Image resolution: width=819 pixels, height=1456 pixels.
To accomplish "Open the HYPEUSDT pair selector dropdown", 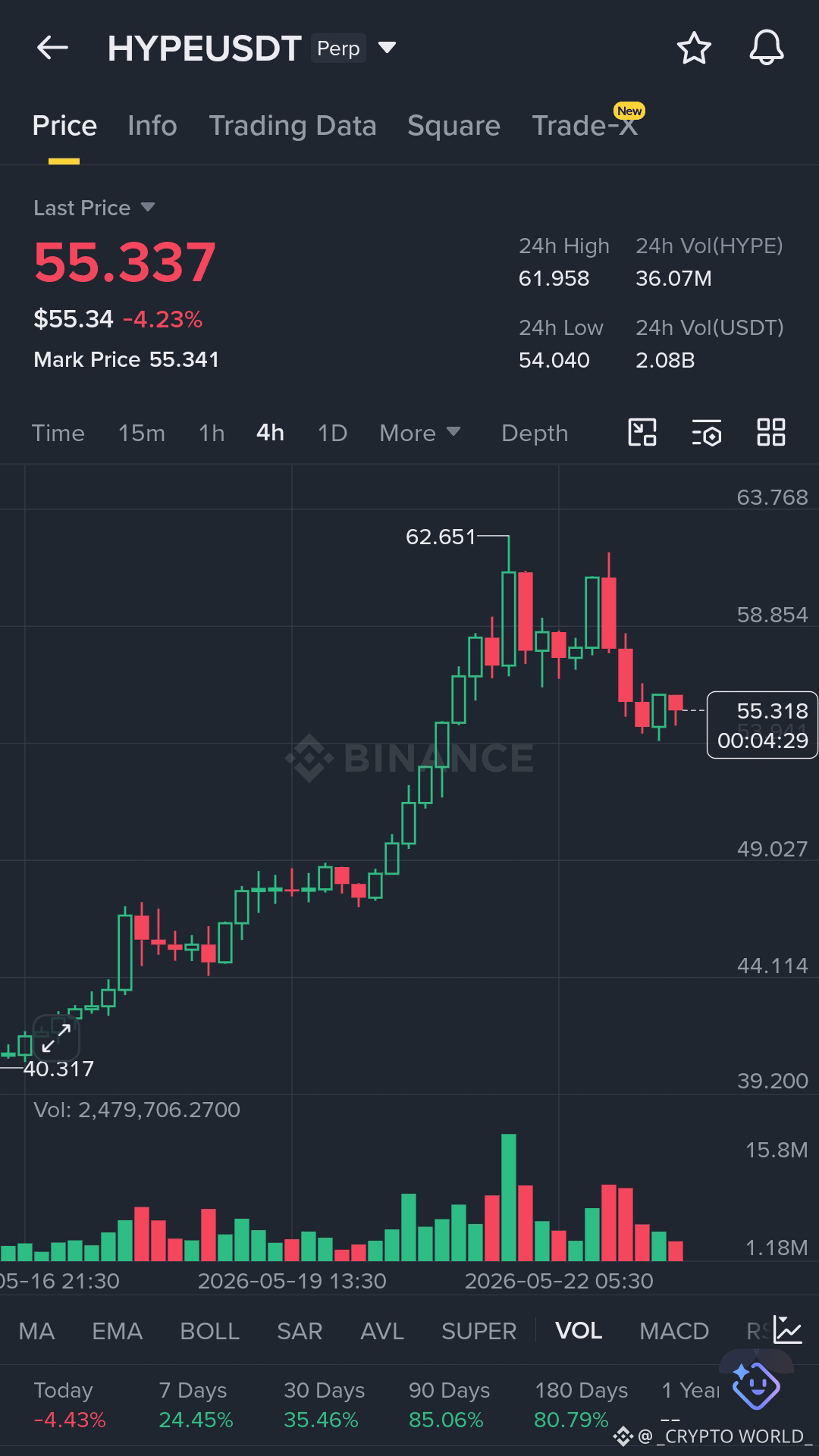I will [x=387, y=48].
